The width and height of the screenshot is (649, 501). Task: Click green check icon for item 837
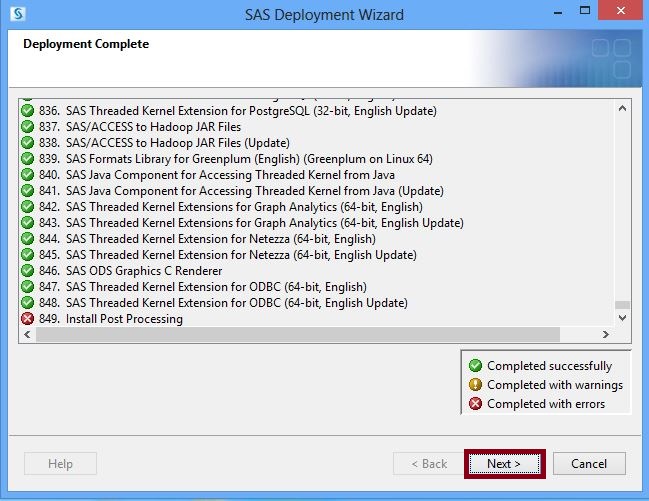coord(27,127)
